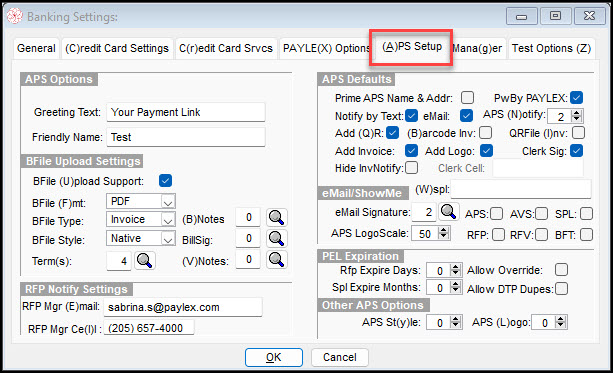
Task: Adjust the APS LogoScale spinner arrows
Action: click(443, 233)
